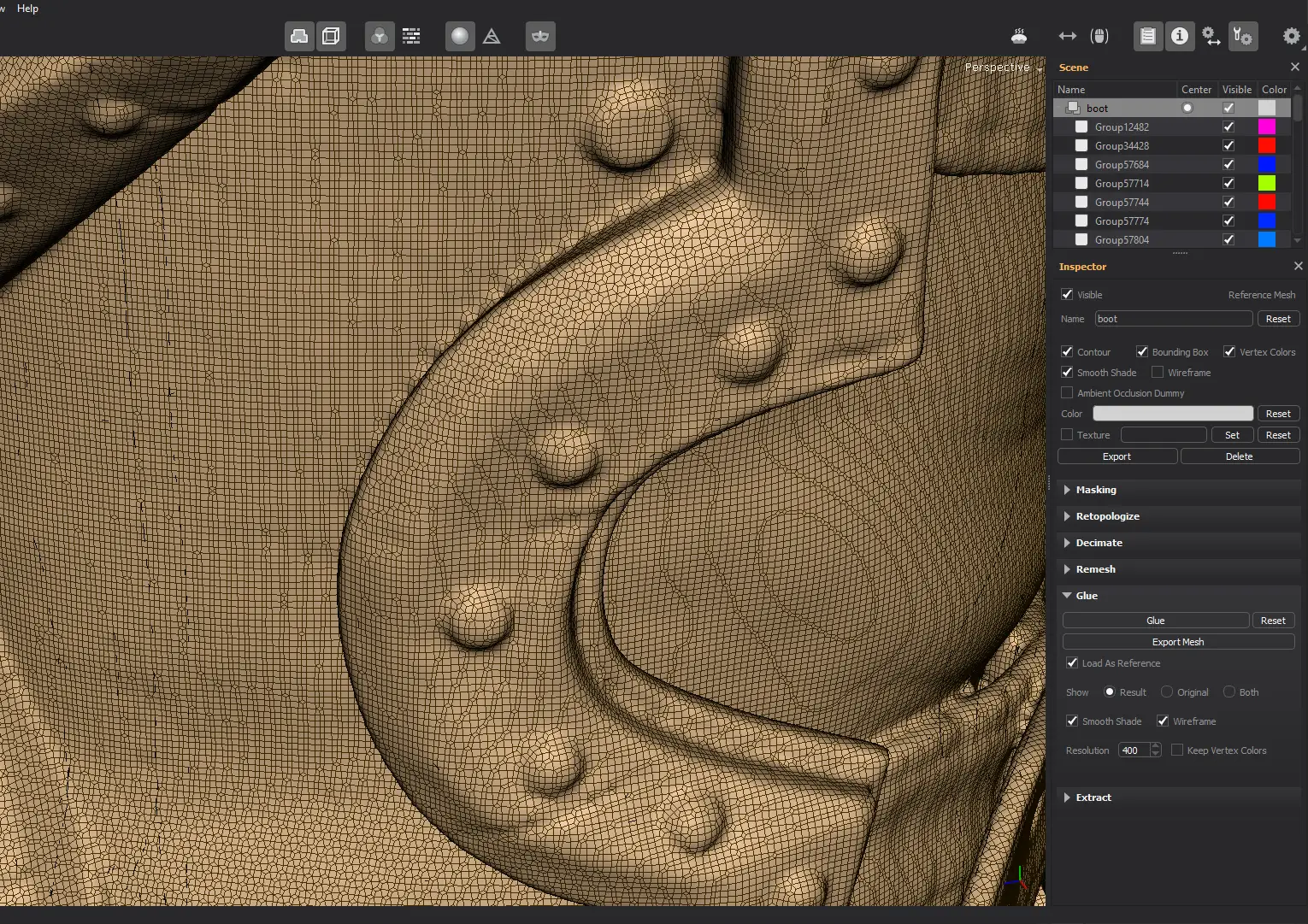Enable Ambient Occlusion Dummy checkbox
This screenshot has height=924, width=1308.
click(x=1067, y=392)
